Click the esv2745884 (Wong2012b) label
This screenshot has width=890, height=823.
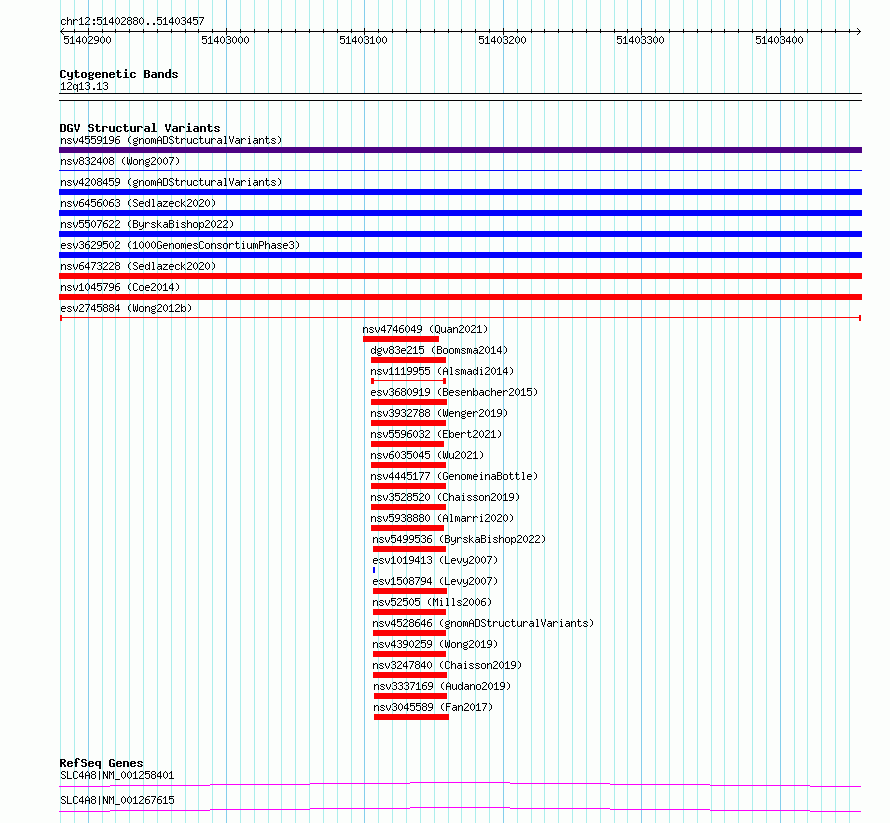point(126,308)
